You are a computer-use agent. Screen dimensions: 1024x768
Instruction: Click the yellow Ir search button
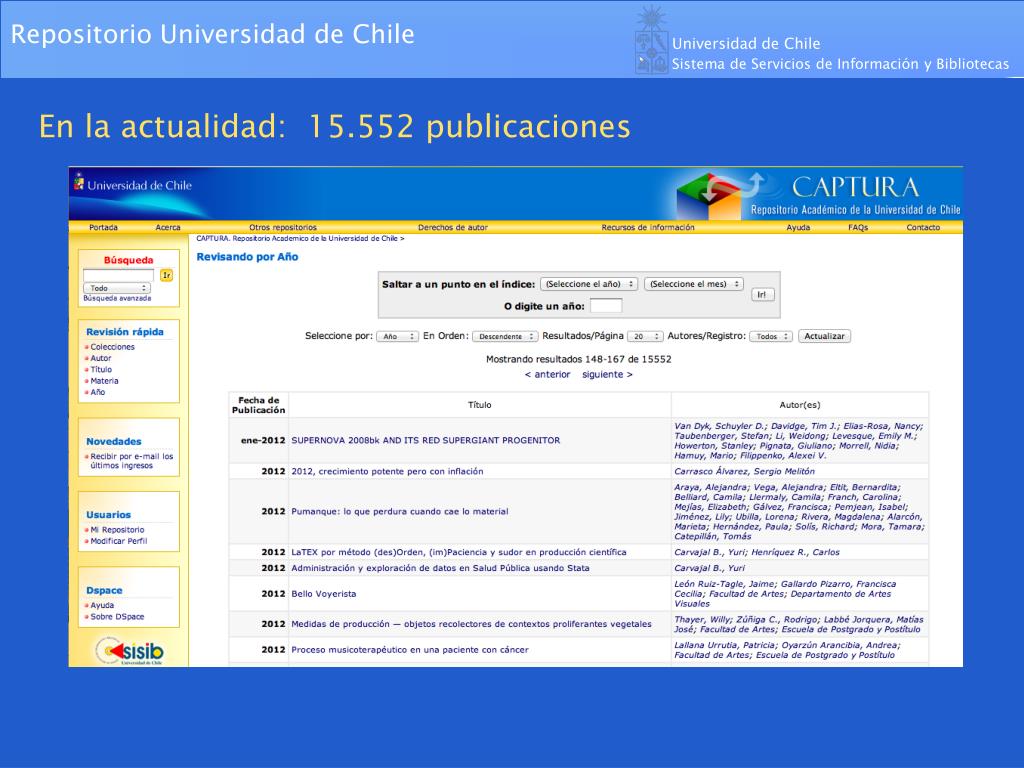click(167, 275)
